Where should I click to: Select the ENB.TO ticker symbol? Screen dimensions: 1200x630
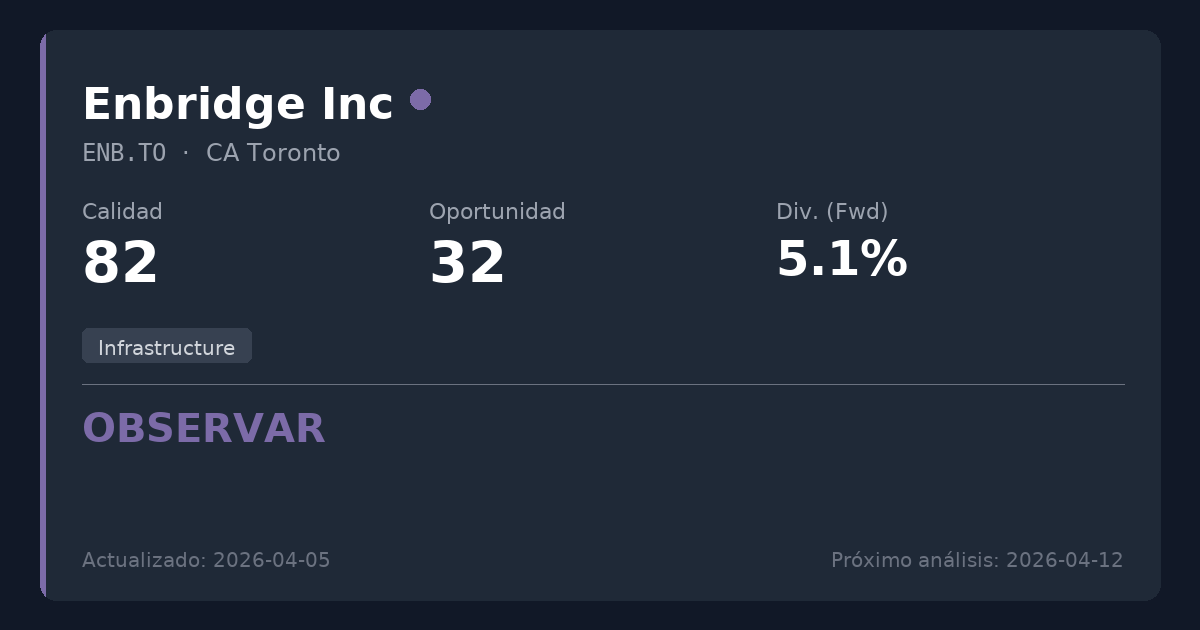pyautogui.click(x=124, y=153)
